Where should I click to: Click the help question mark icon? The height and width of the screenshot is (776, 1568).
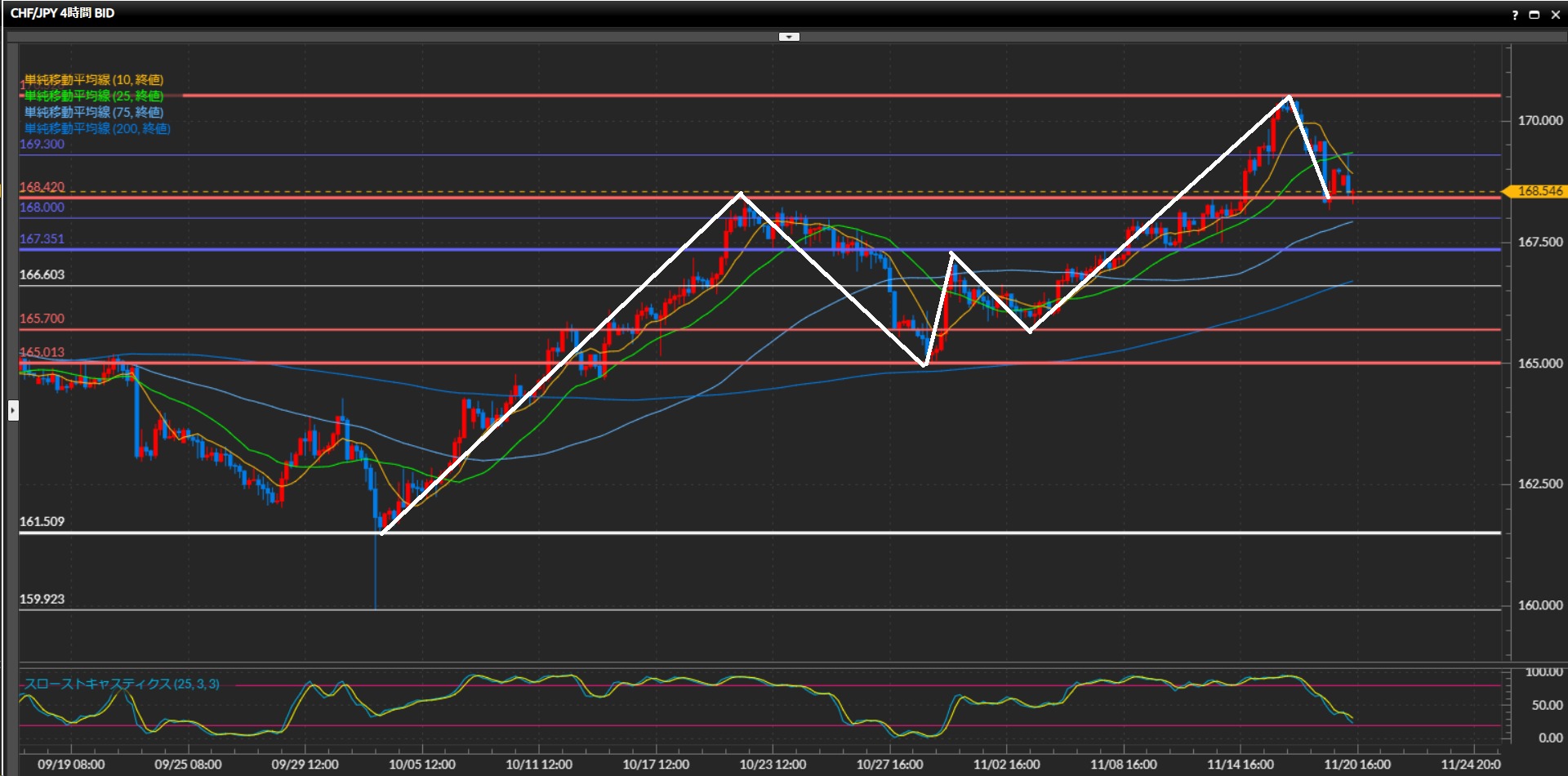pyautogui.click(x=1515, y=15)
